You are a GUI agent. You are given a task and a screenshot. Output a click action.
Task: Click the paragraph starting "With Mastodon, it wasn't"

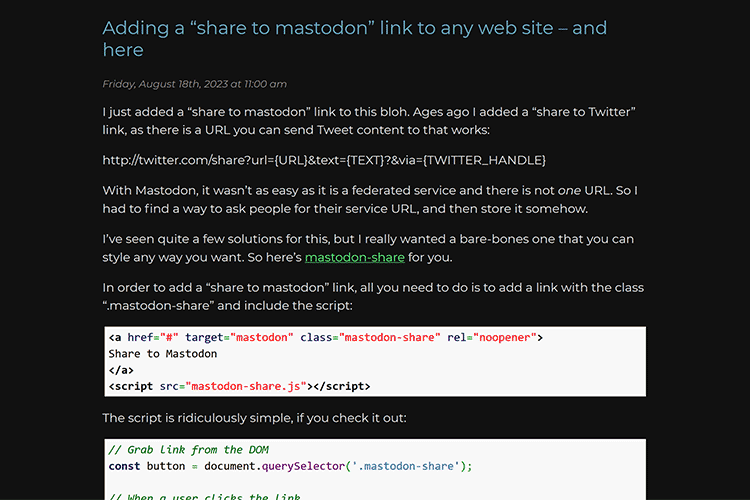[370, 199]
